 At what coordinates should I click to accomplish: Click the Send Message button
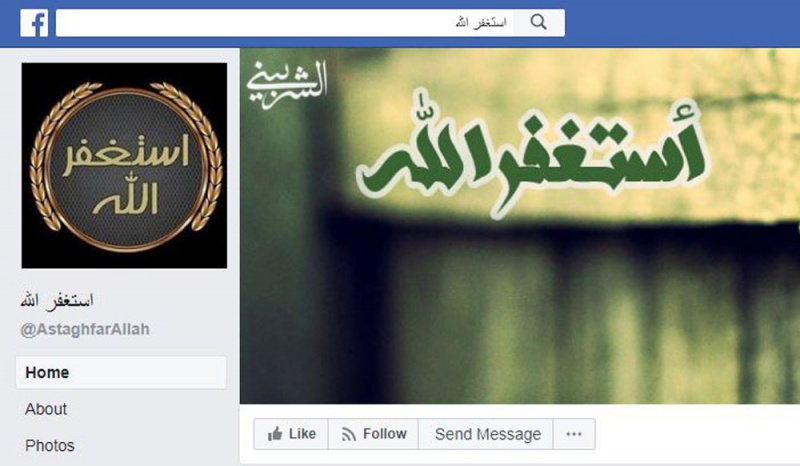[486, 434]
